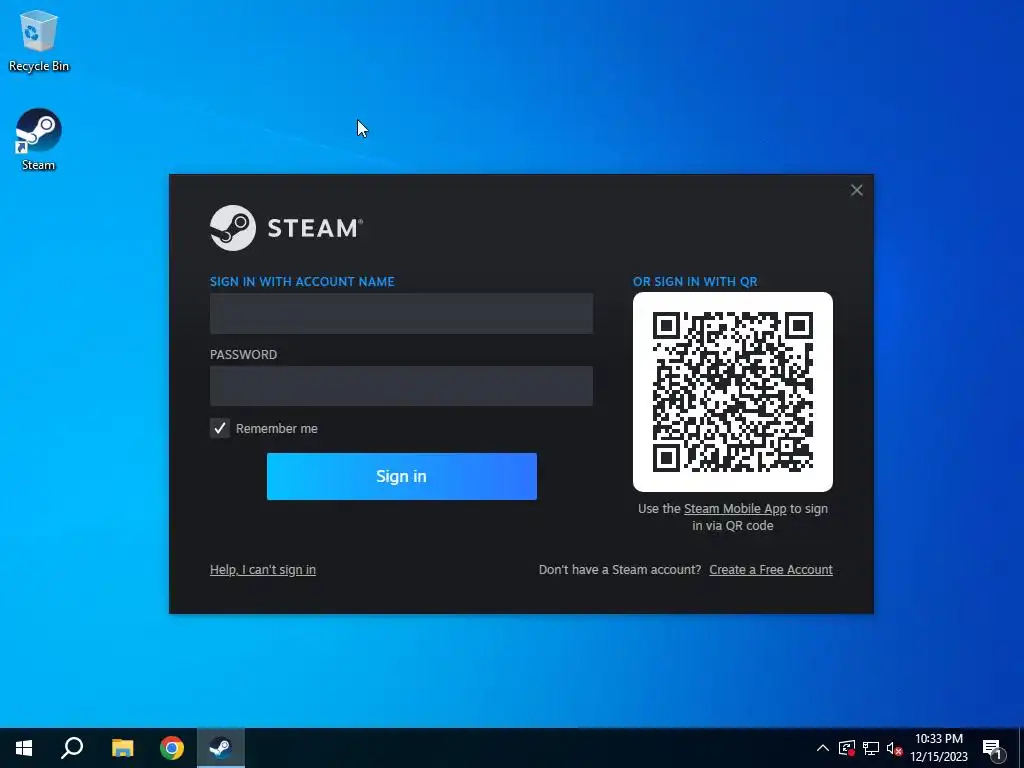Open the notification center icon
The height and width of the screenshot is (768, 1024).
pyautogui.click(x=993, y=748)
